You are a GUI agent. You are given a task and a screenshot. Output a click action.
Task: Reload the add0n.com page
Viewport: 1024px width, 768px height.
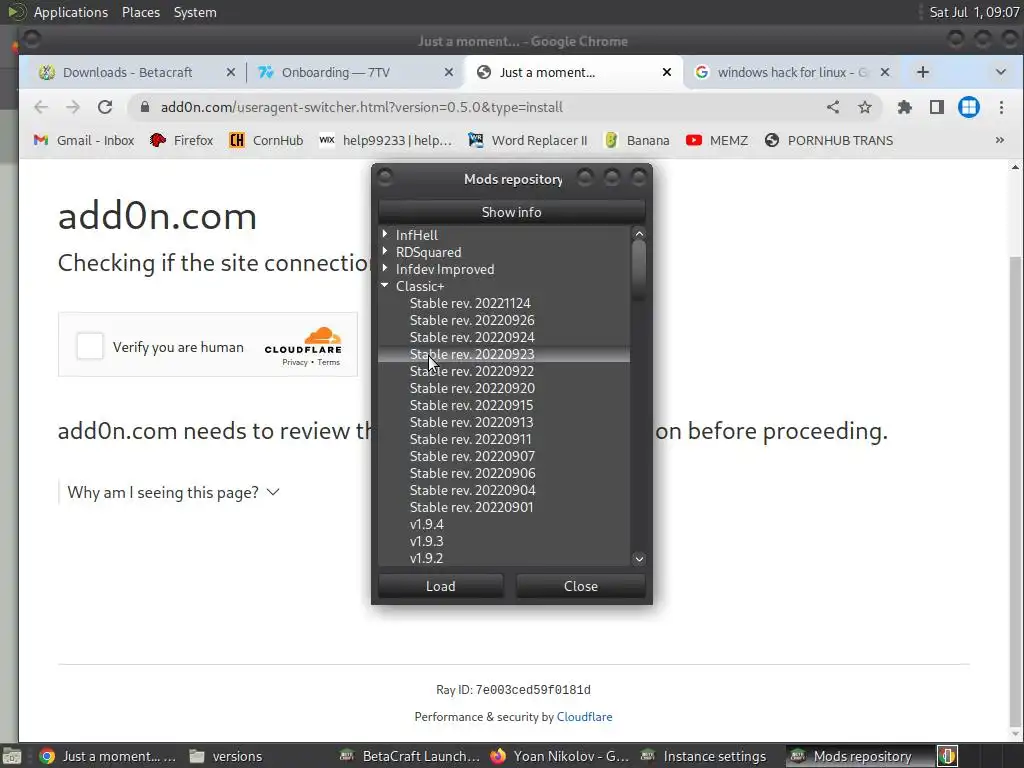point(105,107)
